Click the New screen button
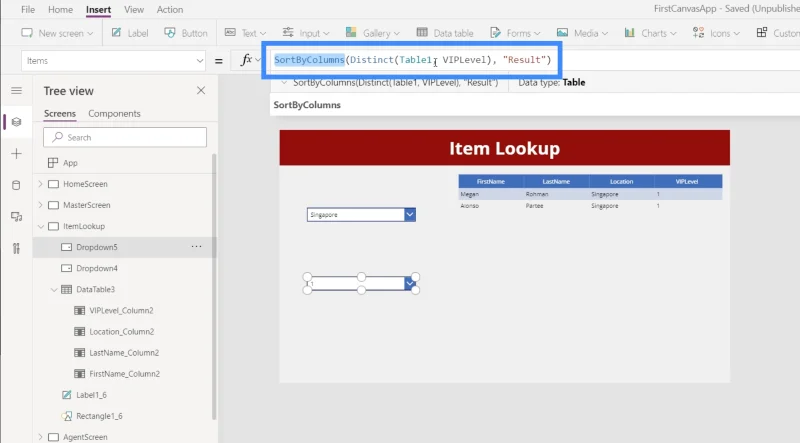The image size is (800, 443). (57, 33)
